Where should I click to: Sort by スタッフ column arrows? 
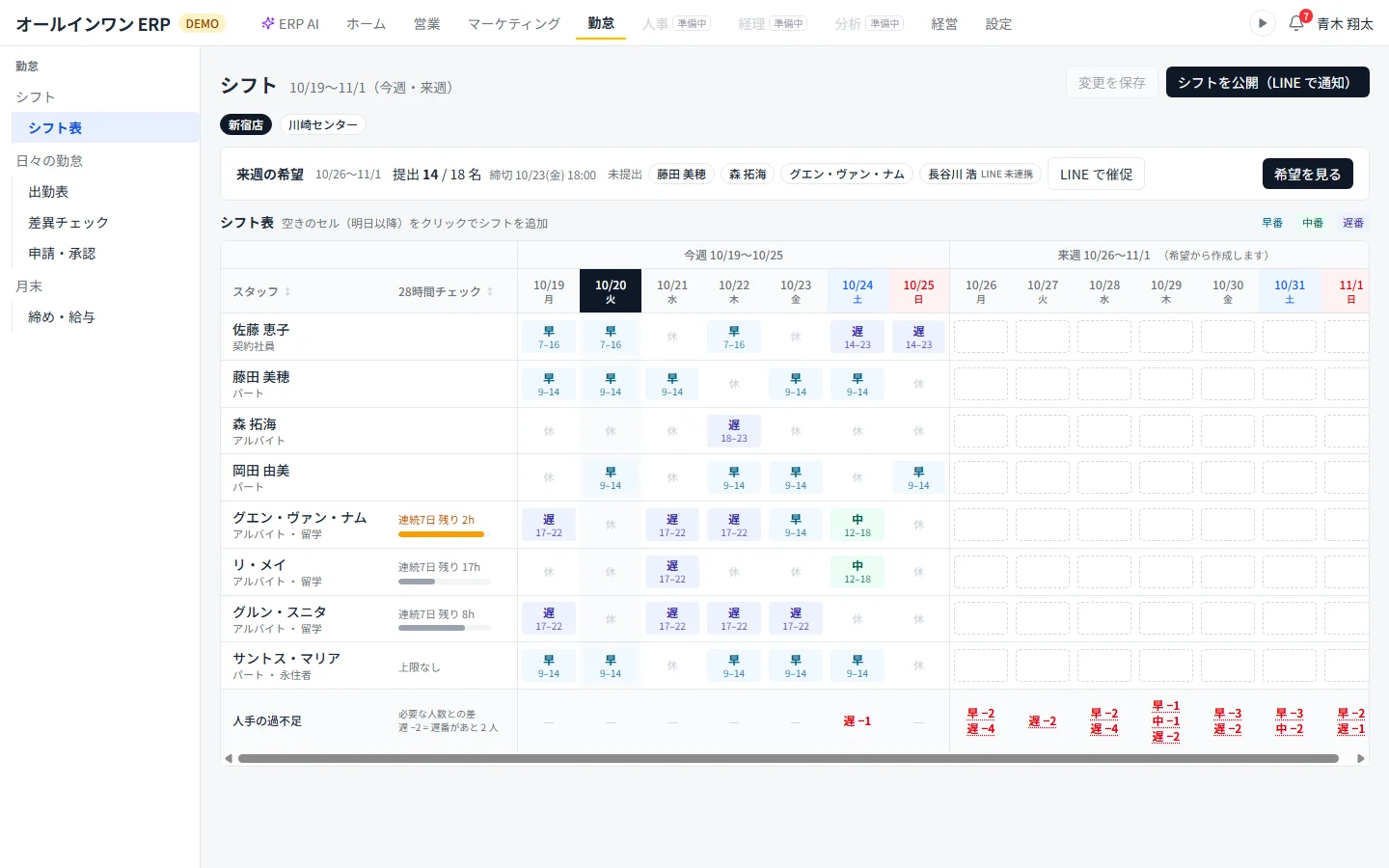click(x=287, y=291)
